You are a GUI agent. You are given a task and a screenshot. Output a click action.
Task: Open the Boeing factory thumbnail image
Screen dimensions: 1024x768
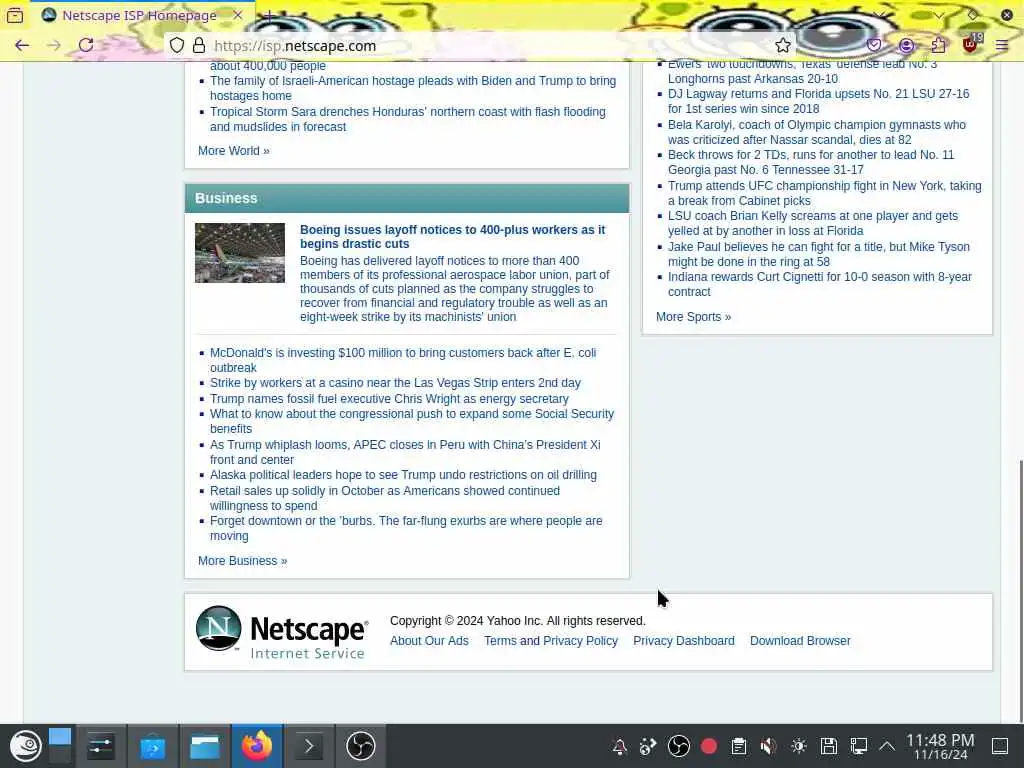click(240, 253)
